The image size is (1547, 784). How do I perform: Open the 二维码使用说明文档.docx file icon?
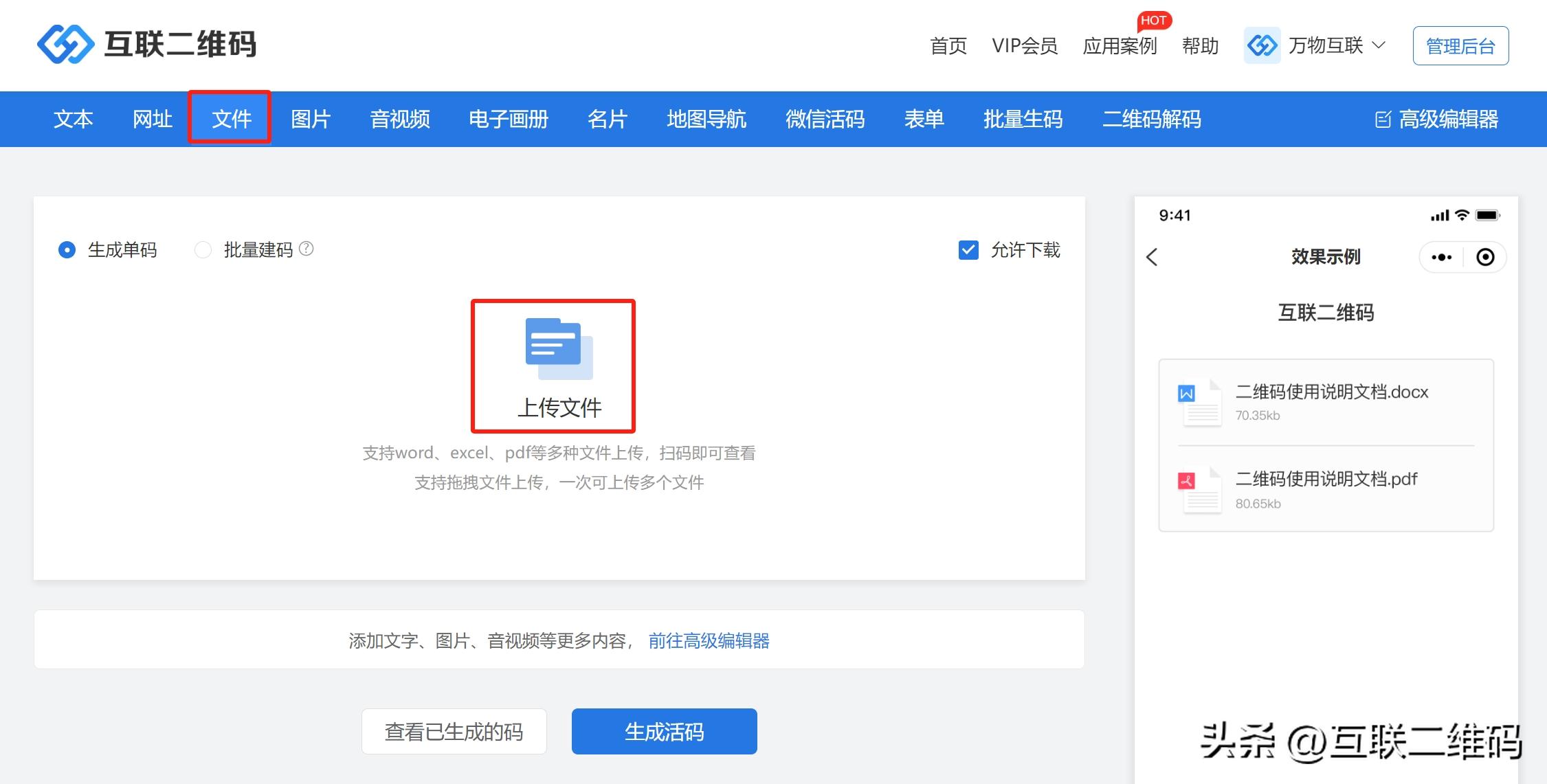click(x=1199, y=403)
